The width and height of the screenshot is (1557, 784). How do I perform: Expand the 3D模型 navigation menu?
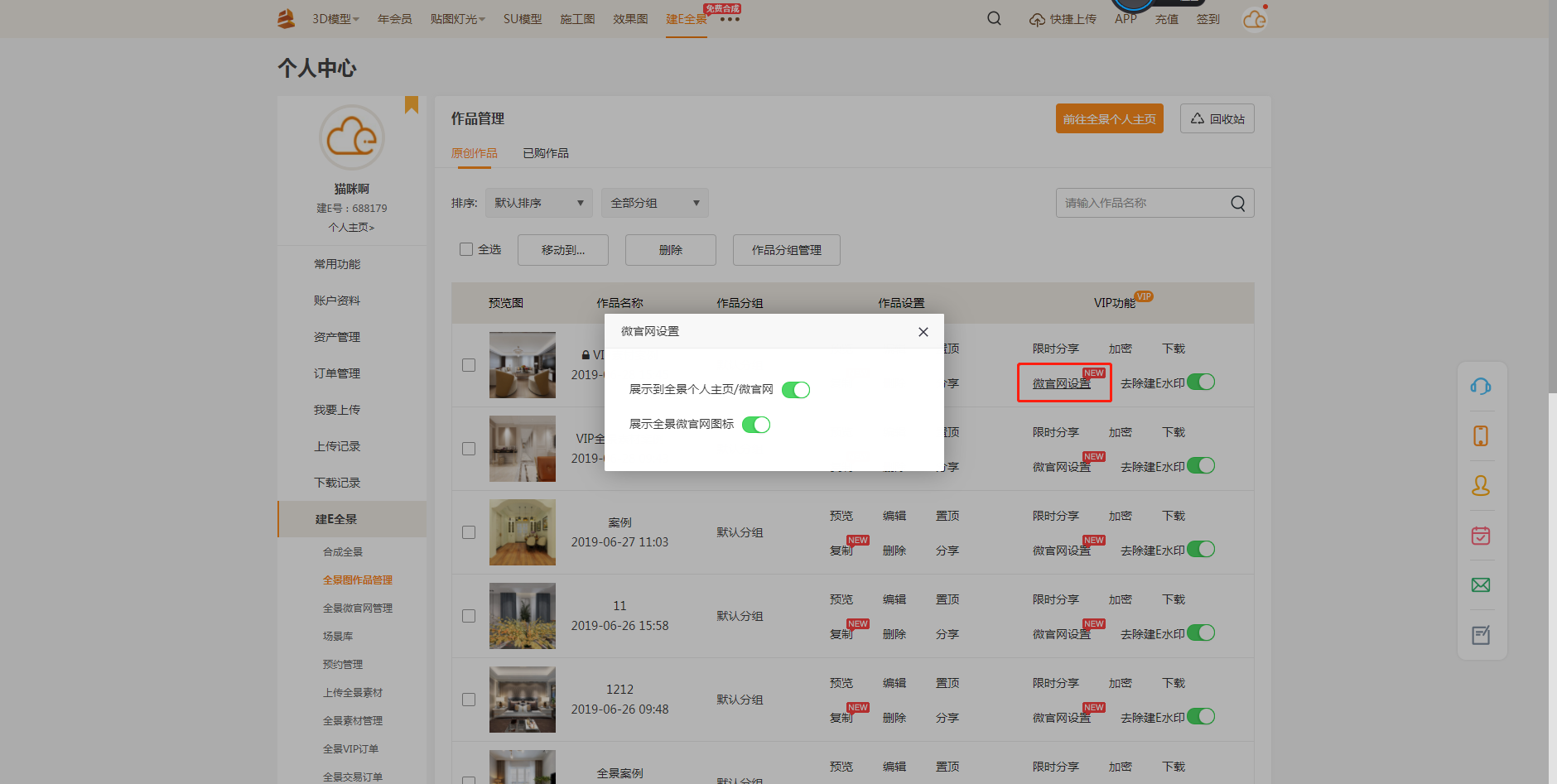[335, 19]
